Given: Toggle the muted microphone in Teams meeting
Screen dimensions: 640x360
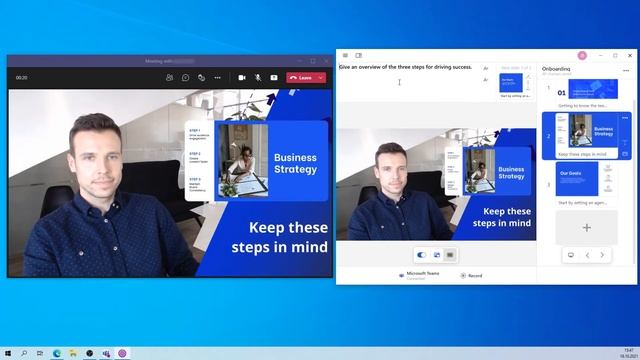Looking at the screenshot, I should (258, 78).
